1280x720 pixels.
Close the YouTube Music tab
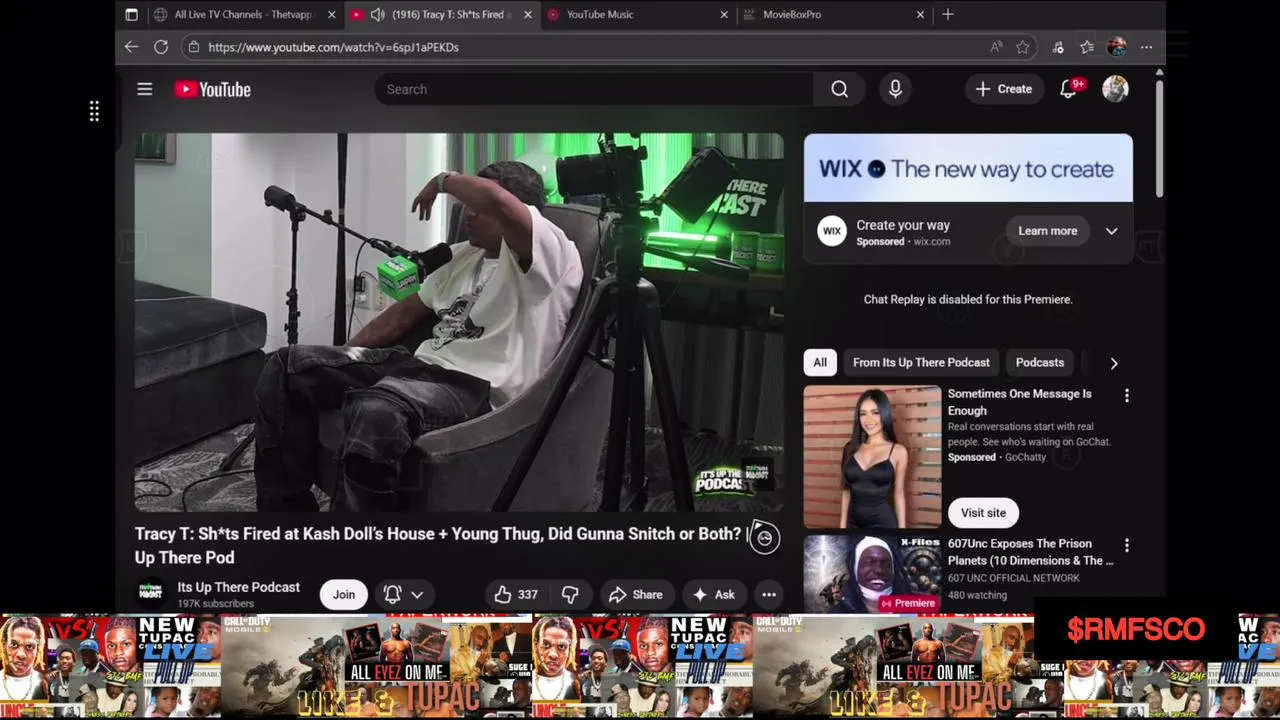point(724,14)
